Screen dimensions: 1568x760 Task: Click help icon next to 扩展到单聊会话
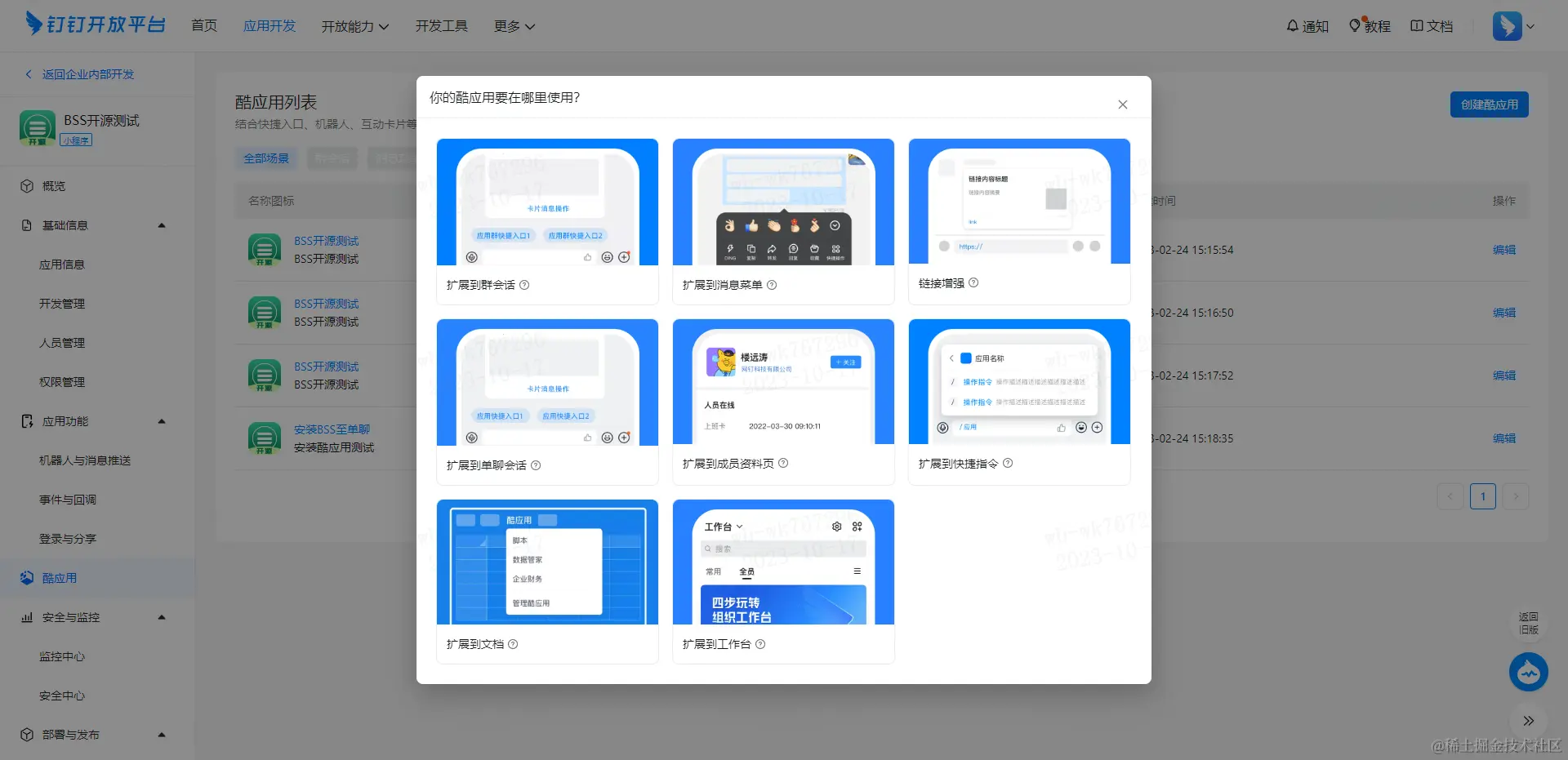[536, 465]
